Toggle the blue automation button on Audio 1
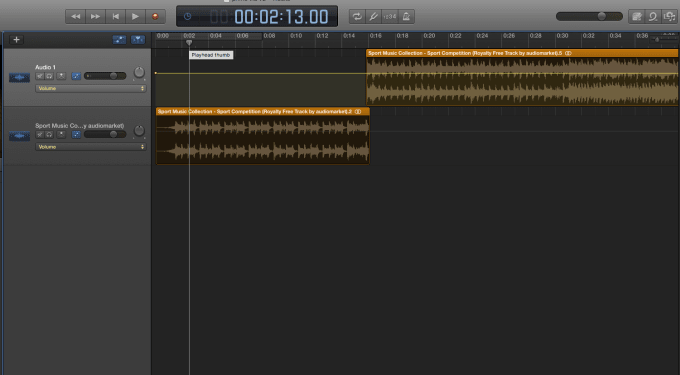Screen dimensions: 680x375 (x=76, y=76)
